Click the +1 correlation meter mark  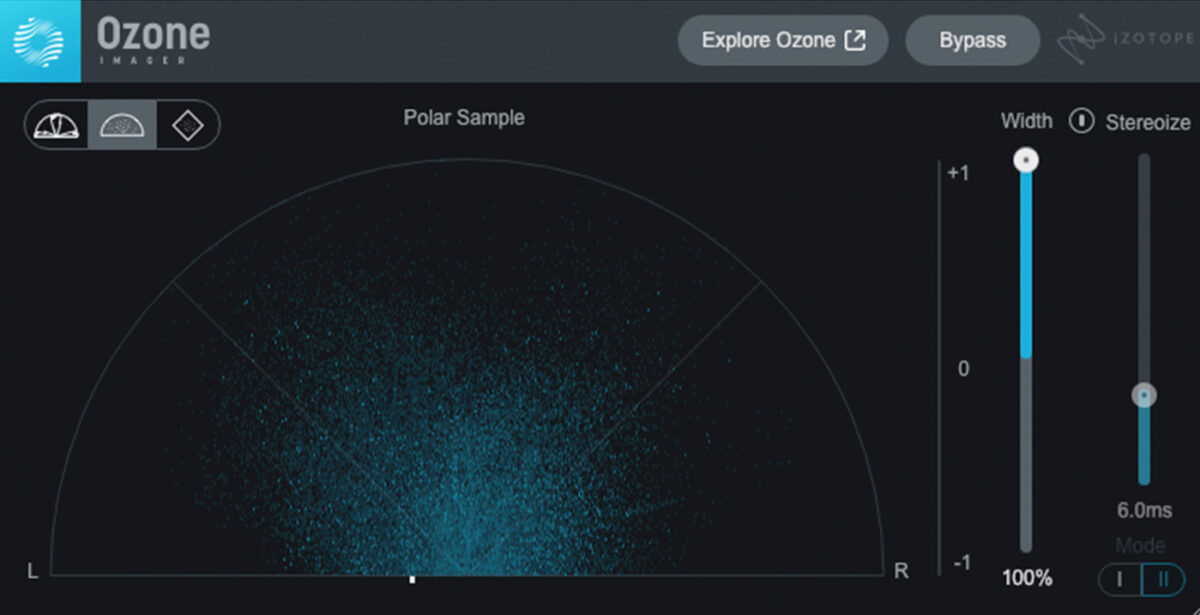[958, 173]
